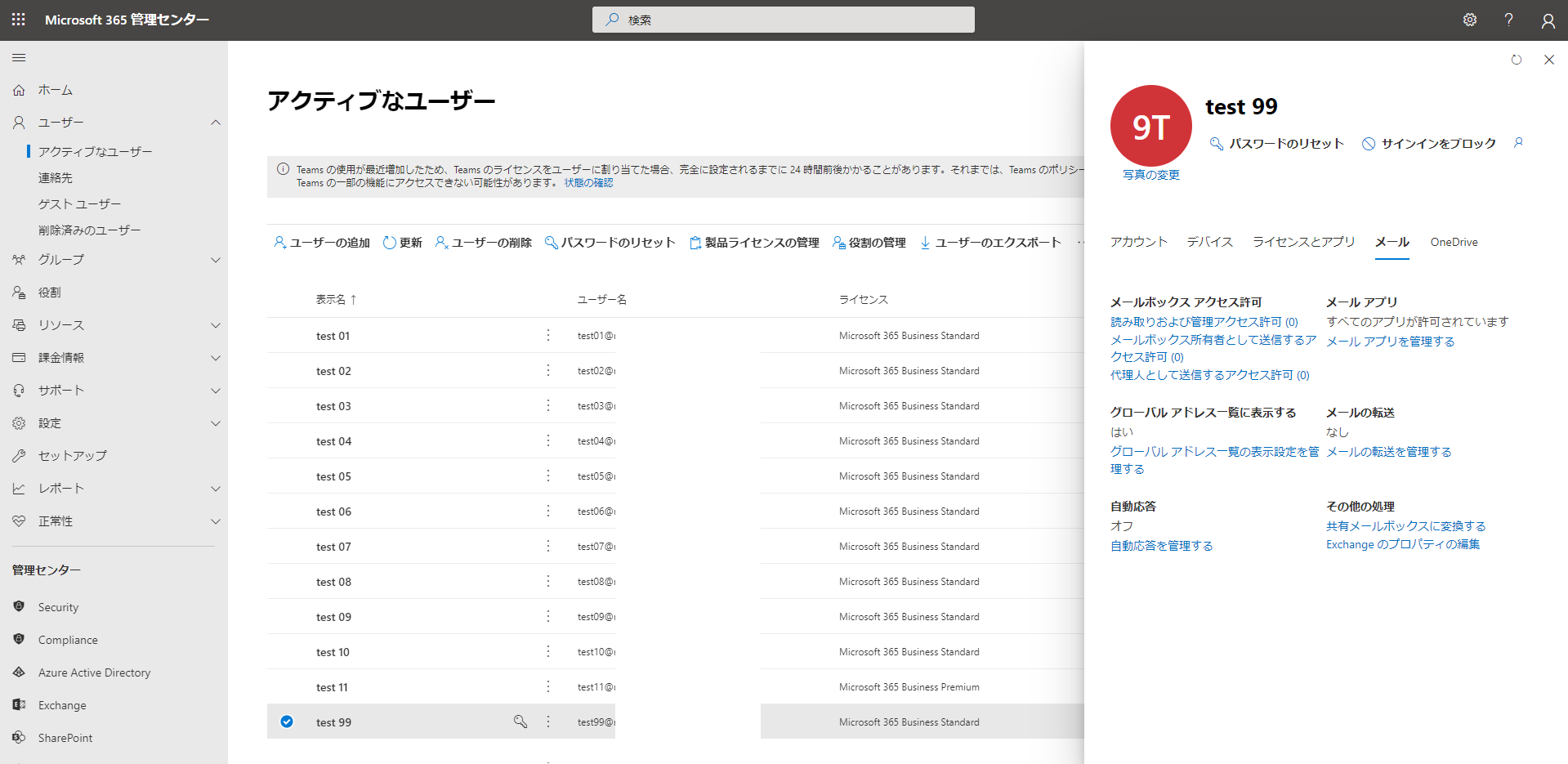Uncheck the test 99 row checkbox
Image resolution: width=1568 pixels, height=764 pixels.
click(287, 722)
